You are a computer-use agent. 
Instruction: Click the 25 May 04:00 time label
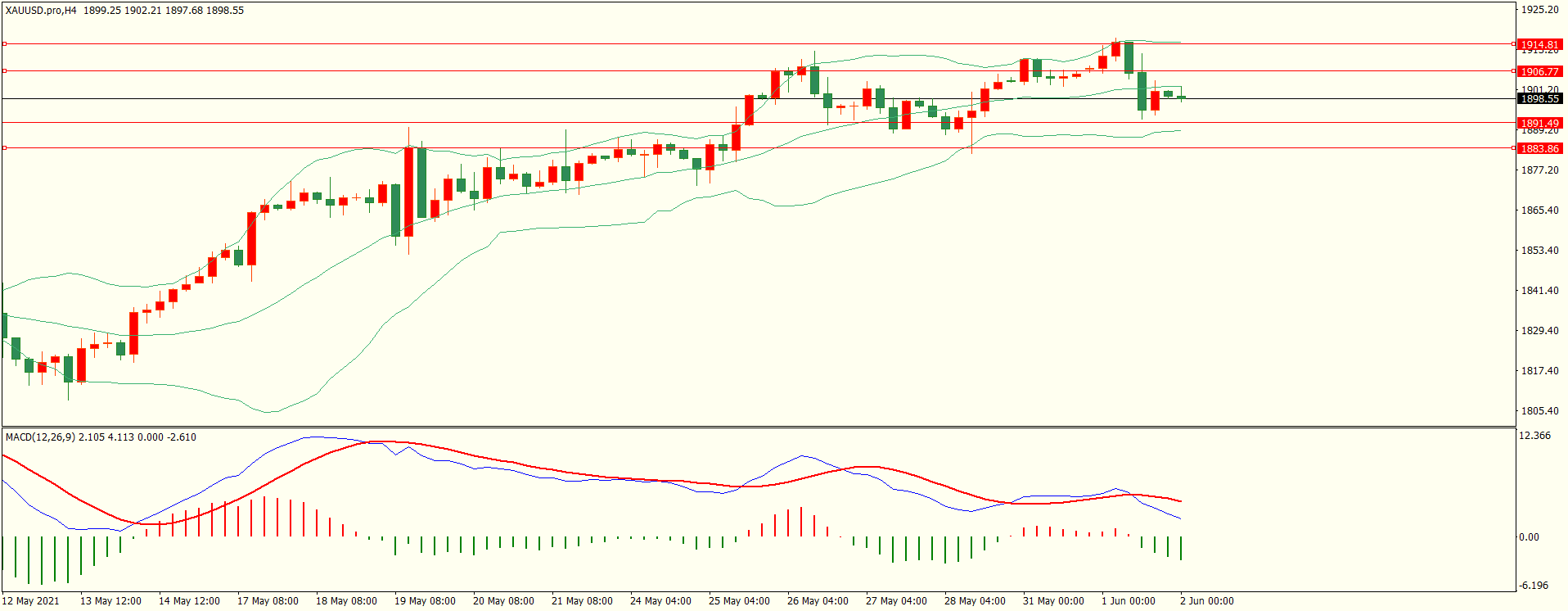coord(739,601)
